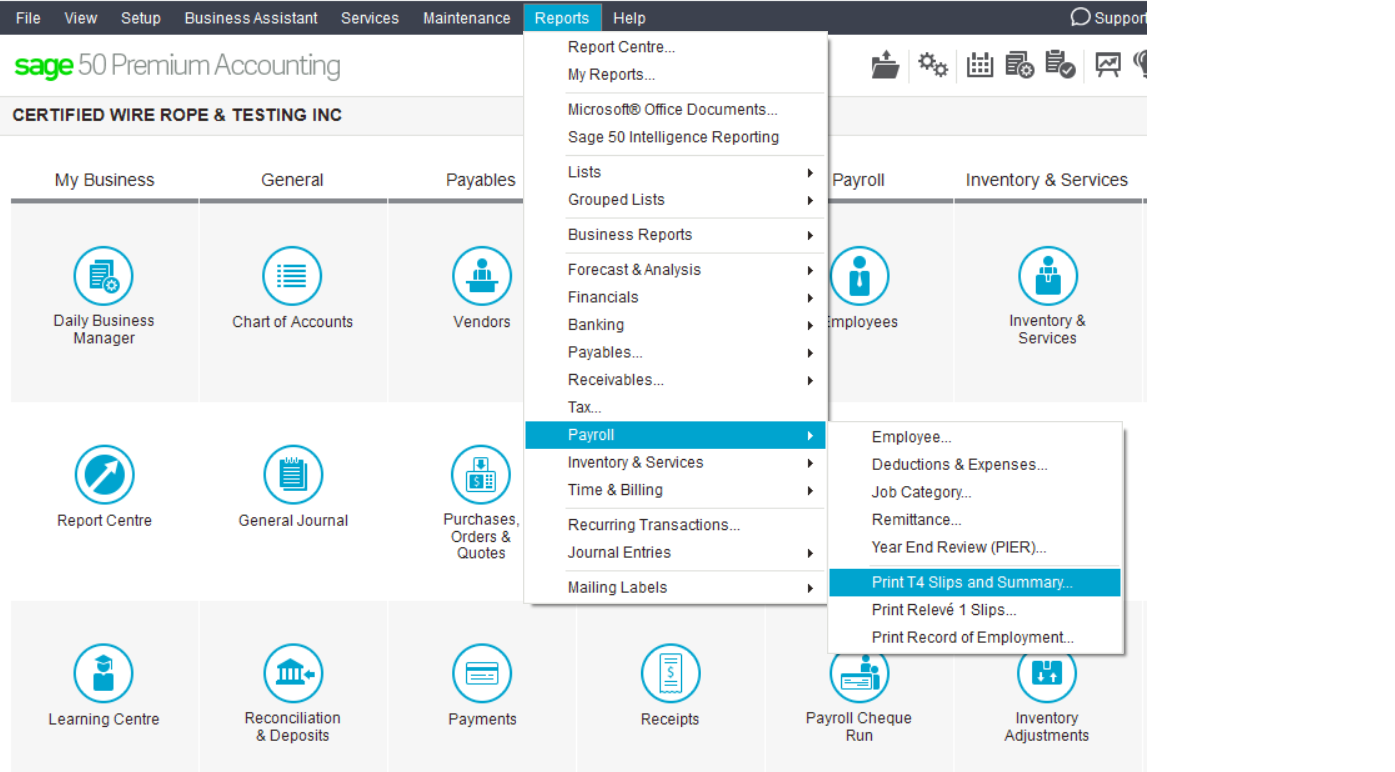Choose Sage 50 Intelligence Reporting
This screenshot has width=1395, height=772.
point(675,137)
